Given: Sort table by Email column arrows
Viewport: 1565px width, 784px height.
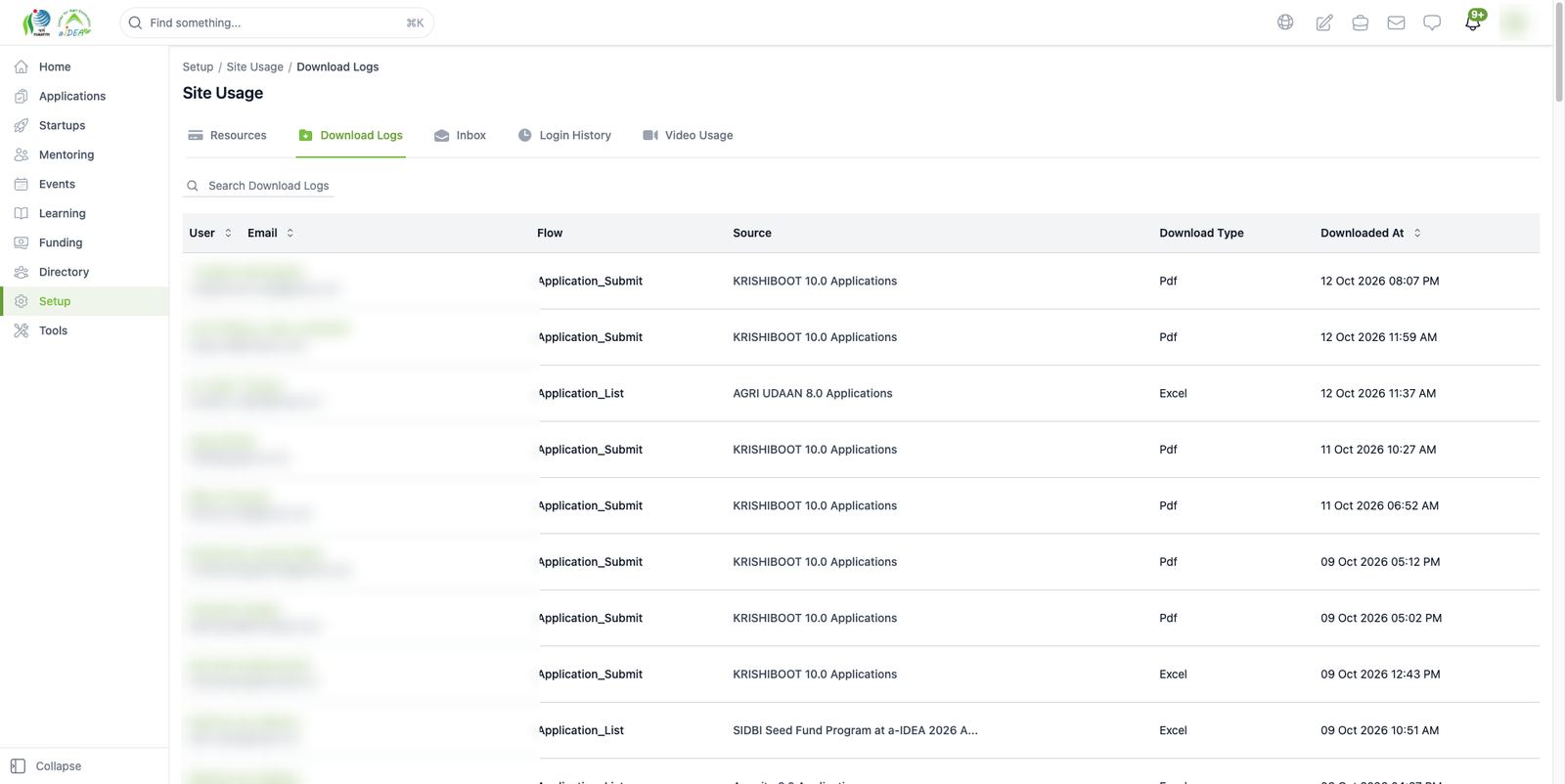Looking at the screenshot, I should (290, 233).
